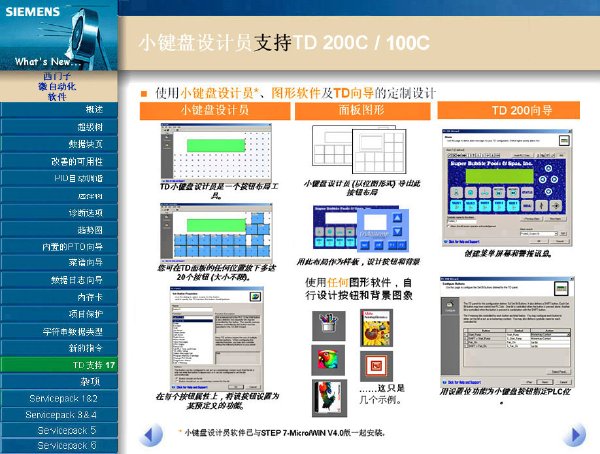Click the rooster software box icon
600x454 pixels.
tap(329, 398)
